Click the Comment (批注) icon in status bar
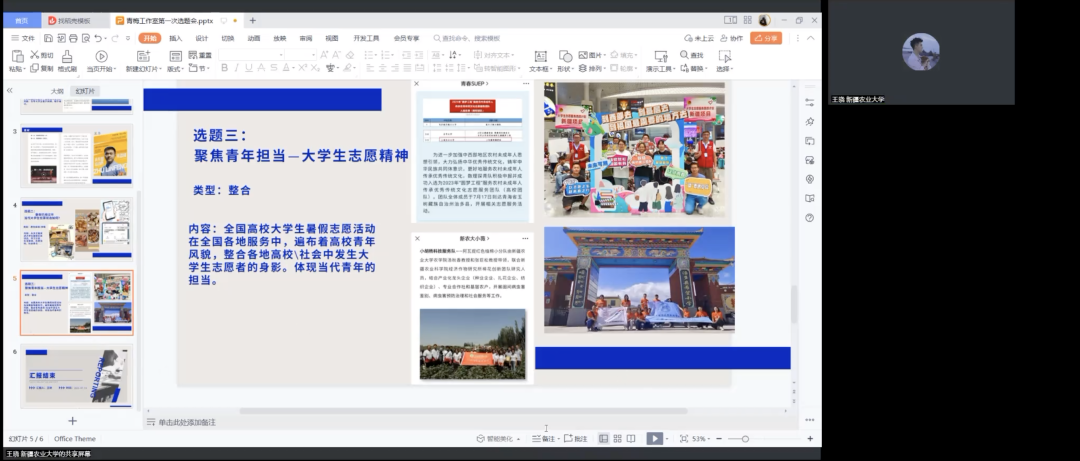This screenshot has height=461, width=1080. coord(568,439)
